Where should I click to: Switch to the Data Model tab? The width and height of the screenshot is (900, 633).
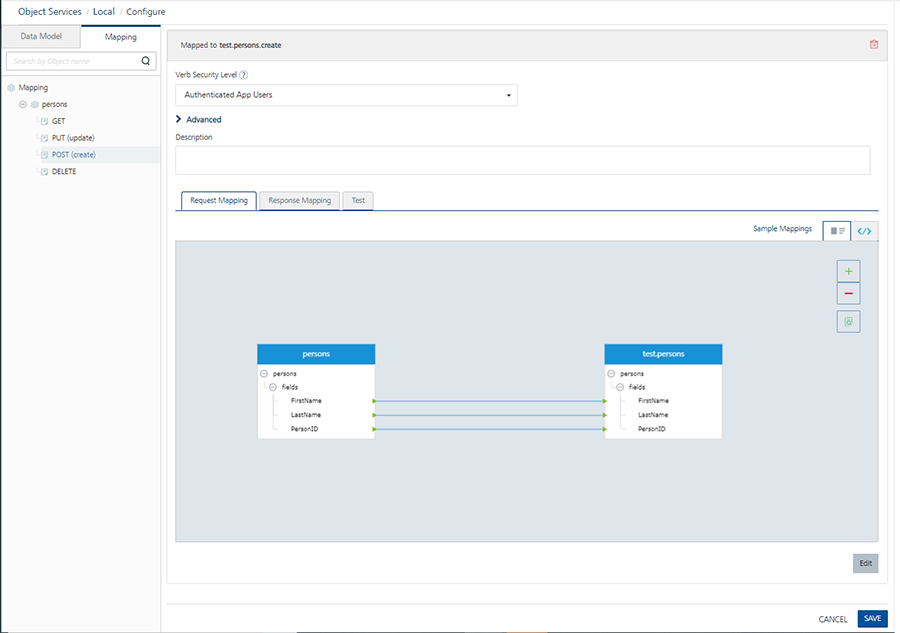click(x=41, y=37)
